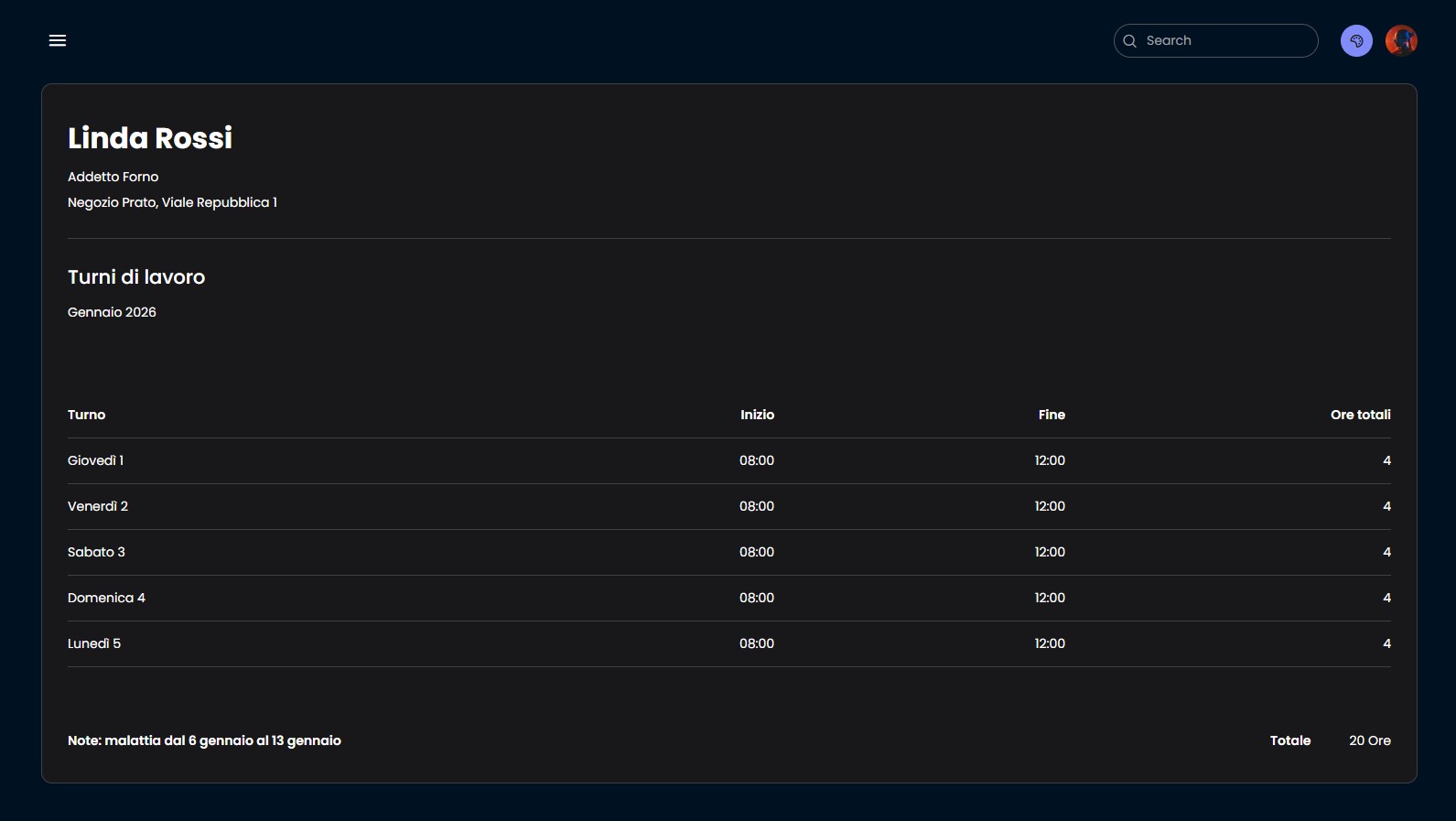This screenshot has height=821, width=1456.
Task: Open the user profile avatar
Action: click(1400, 40)
